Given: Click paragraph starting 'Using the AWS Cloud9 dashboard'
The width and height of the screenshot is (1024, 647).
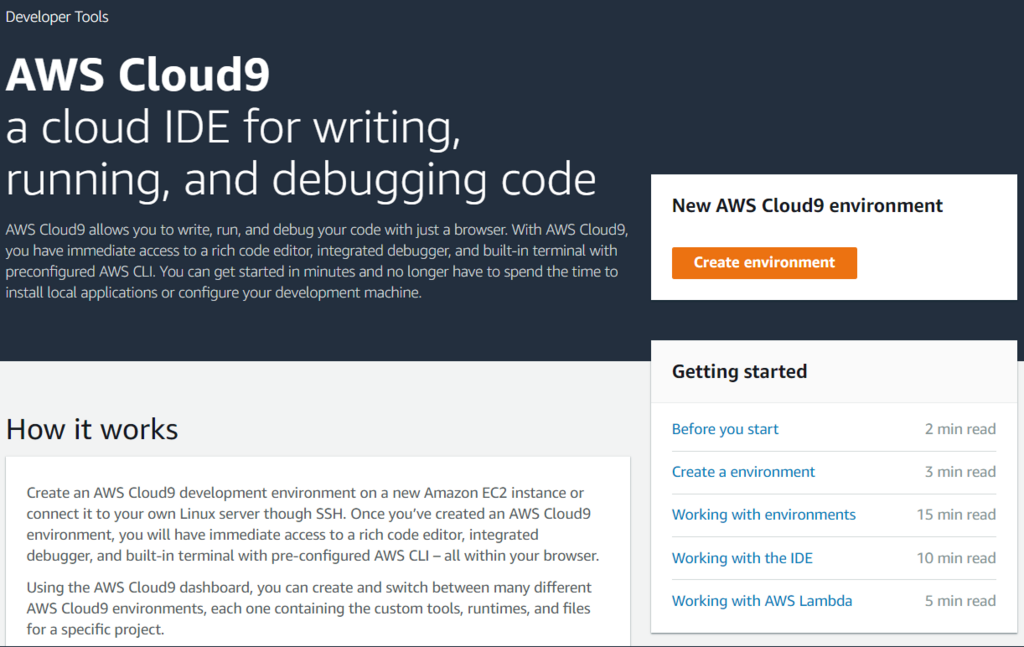Looking at the screenshot, I should (309, 608).
